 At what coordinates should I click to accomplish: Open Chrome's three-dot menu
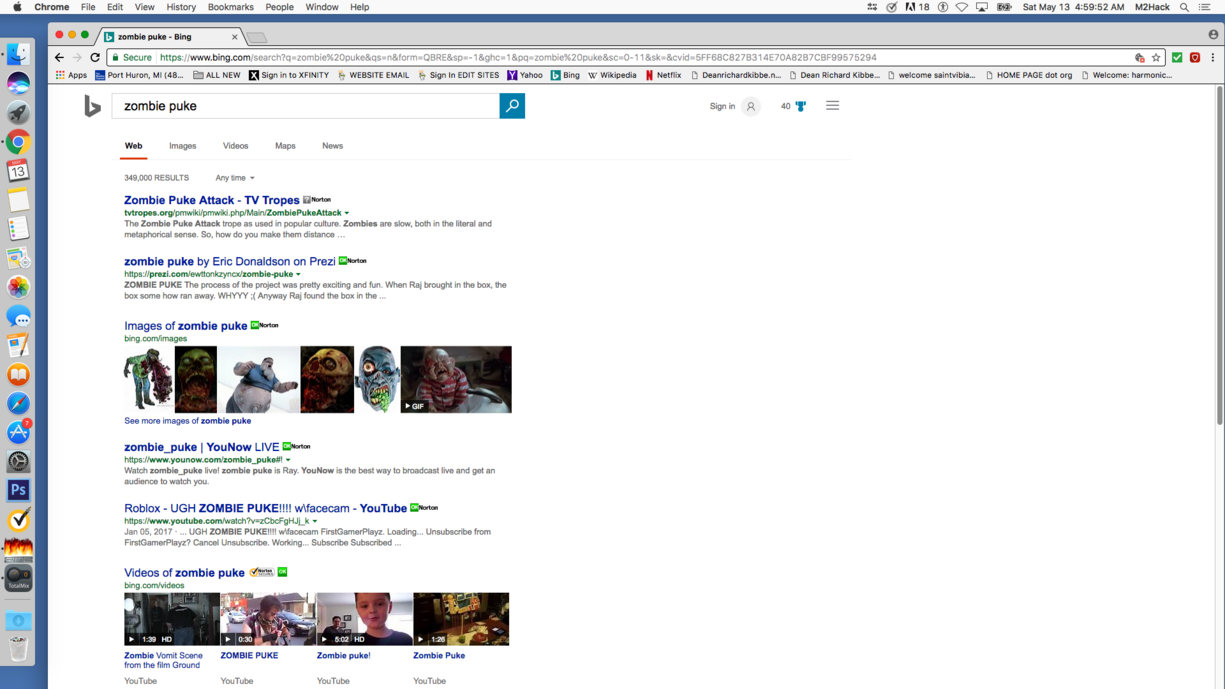(1213, 58)
